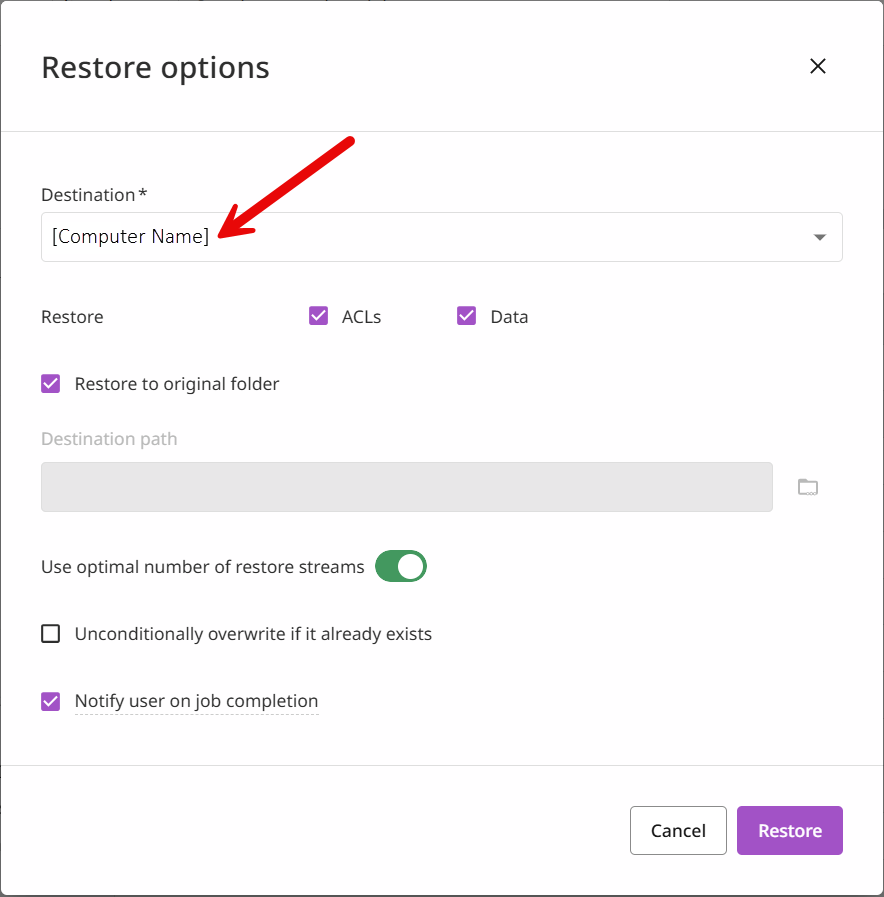Uncheck the ACLs checkbox

coord(319,317)
